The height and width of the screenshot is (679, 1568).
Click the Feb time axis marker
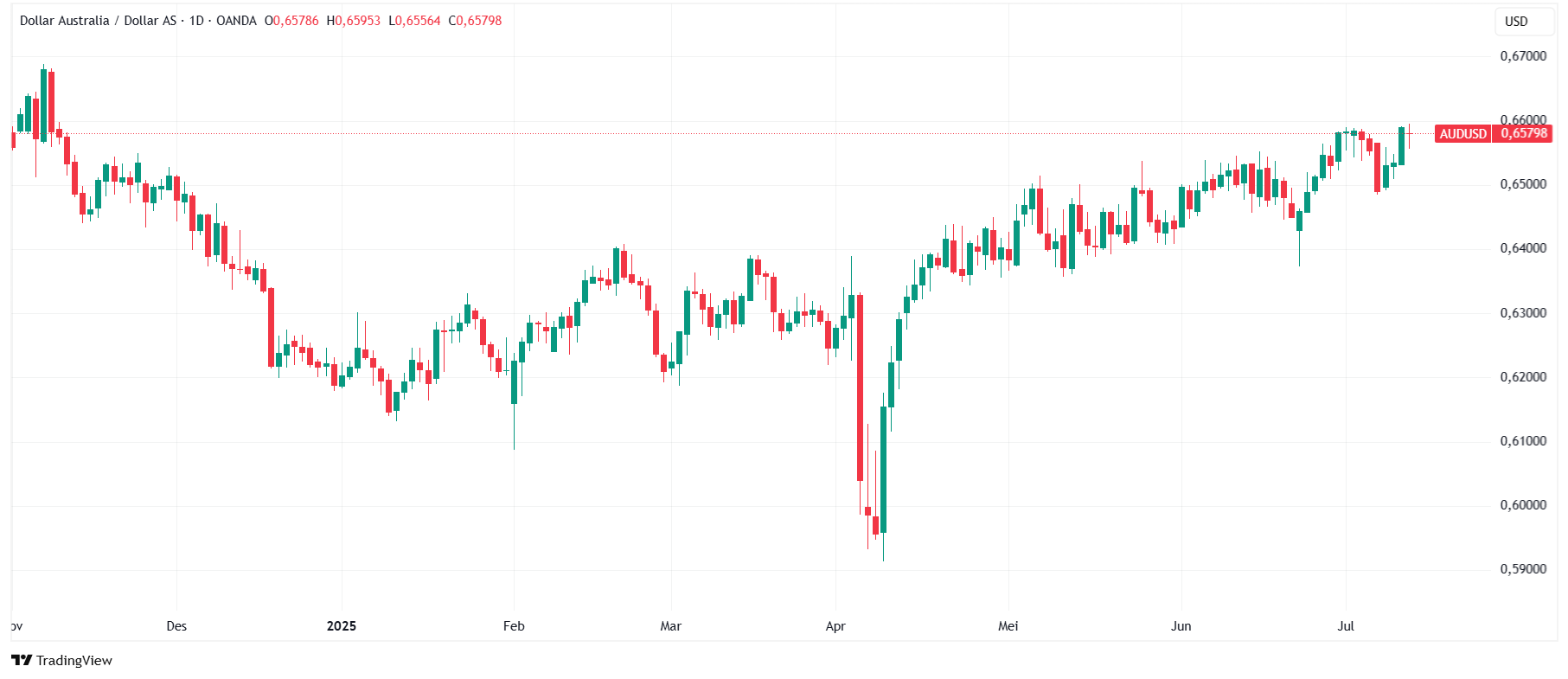pyautogui.click(x=514, y=626)
